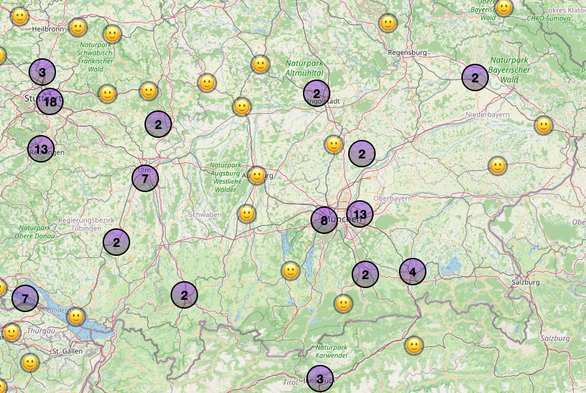This screenshot has width=586, height=393.
Task: Click the smiley right of Naturpark Karwendel label
Action: pyautogui.click(x=414, y=346)
